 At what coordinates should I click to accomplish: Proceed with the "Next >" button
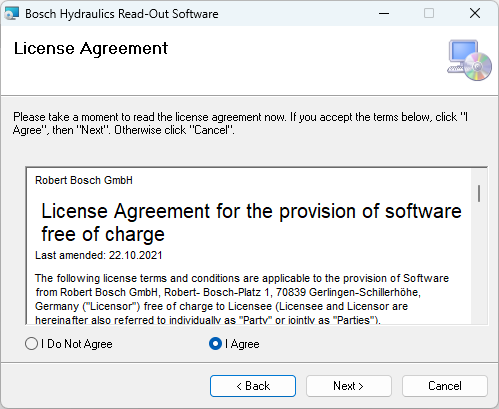point(349,386)
